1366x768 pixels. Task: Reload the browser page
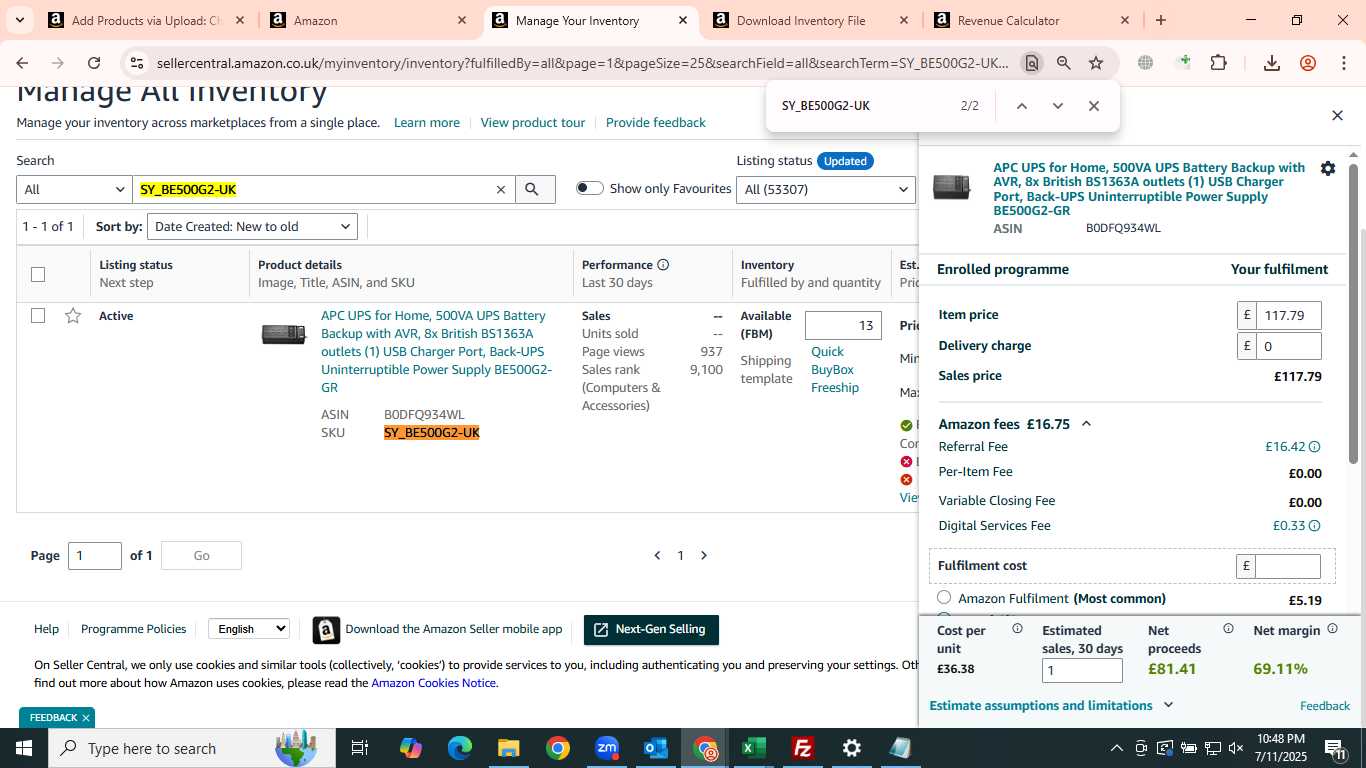point(93,63)
